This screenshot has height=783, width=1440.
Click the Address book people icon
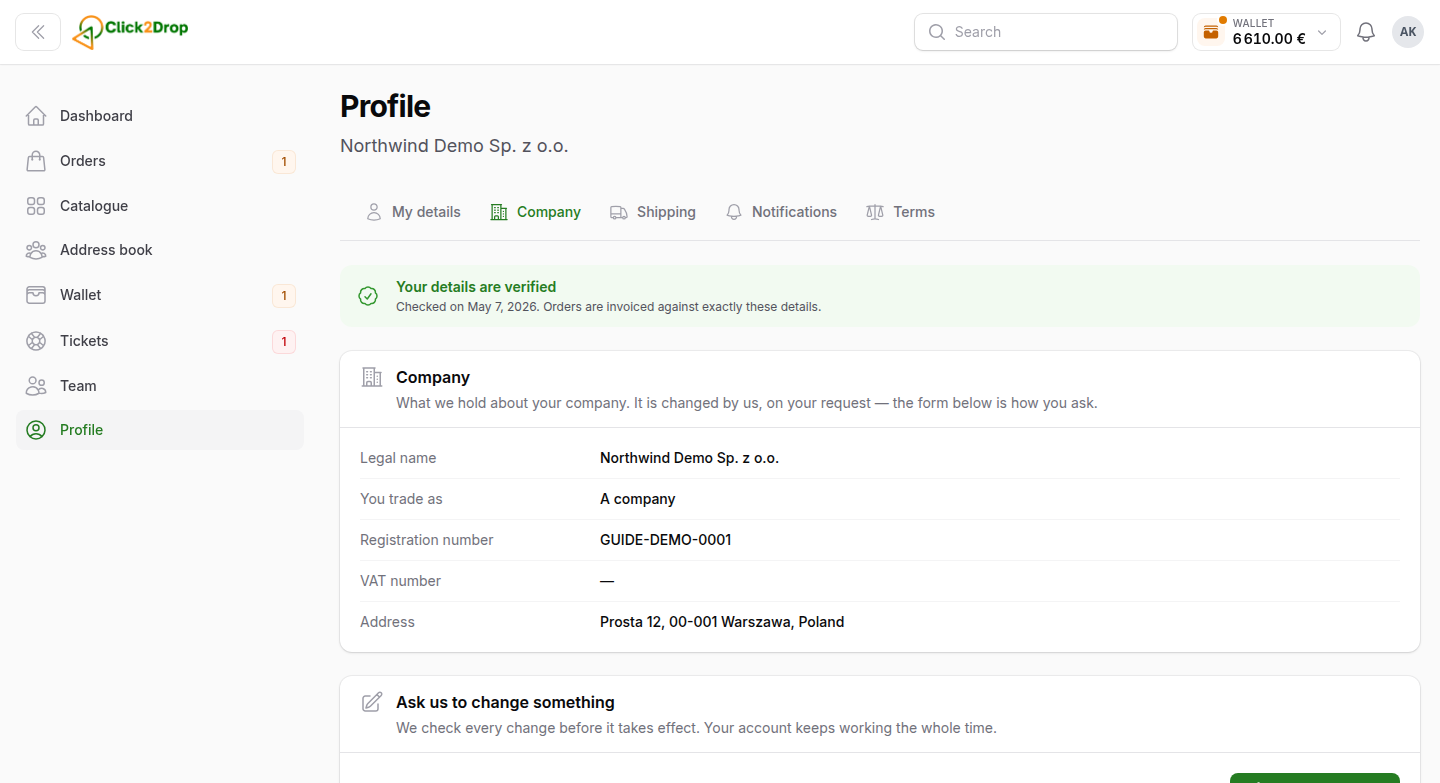click(36, 250)
